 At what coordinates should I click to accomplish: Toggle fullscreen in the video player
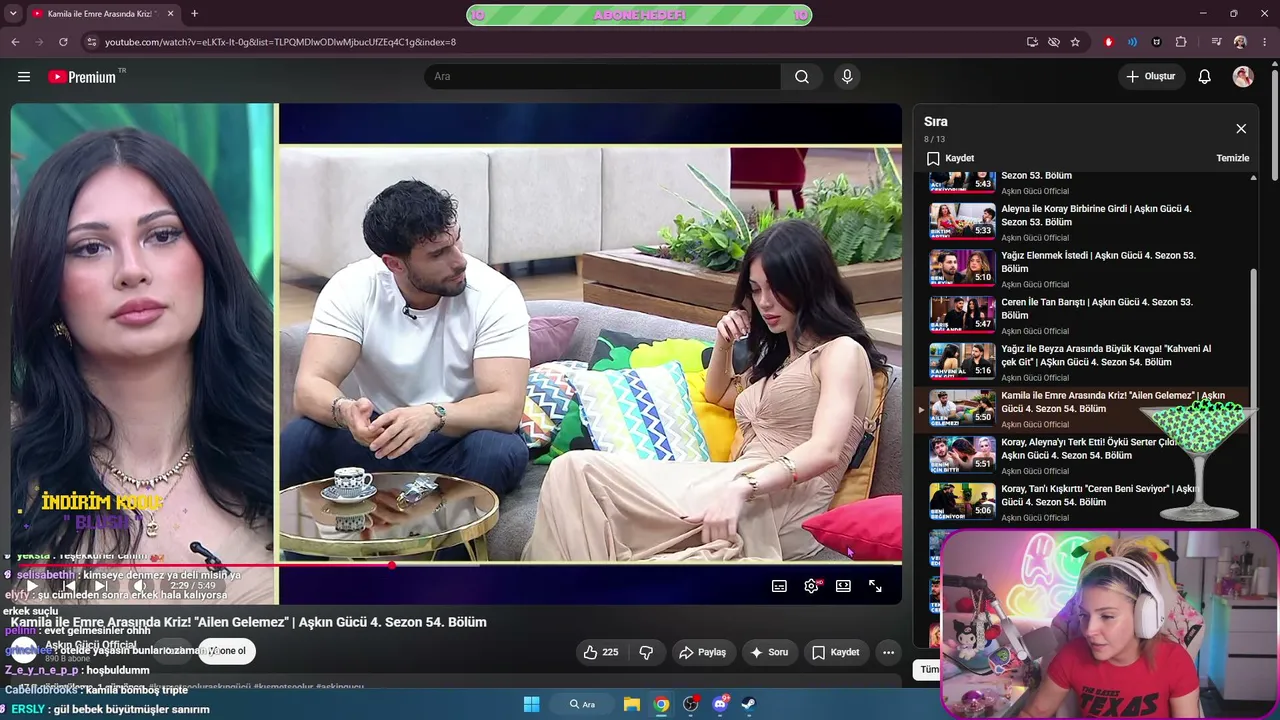pyautogui.click(x=875, y=586)
